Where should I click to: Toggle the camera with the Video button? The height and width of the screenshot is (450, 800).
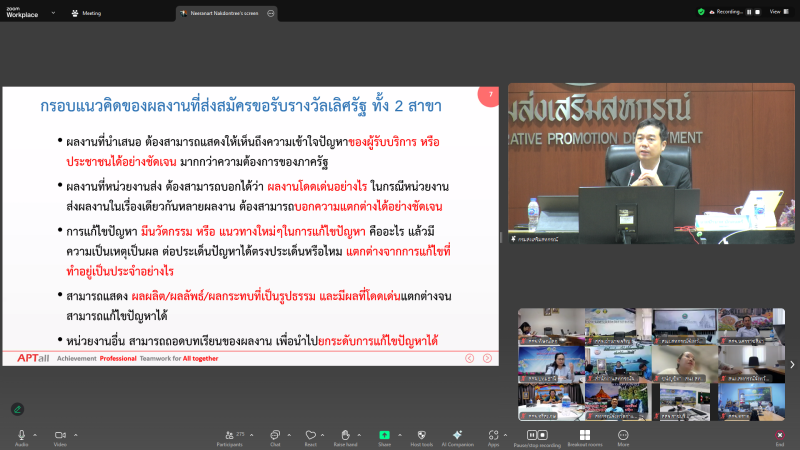pos(60,435)
